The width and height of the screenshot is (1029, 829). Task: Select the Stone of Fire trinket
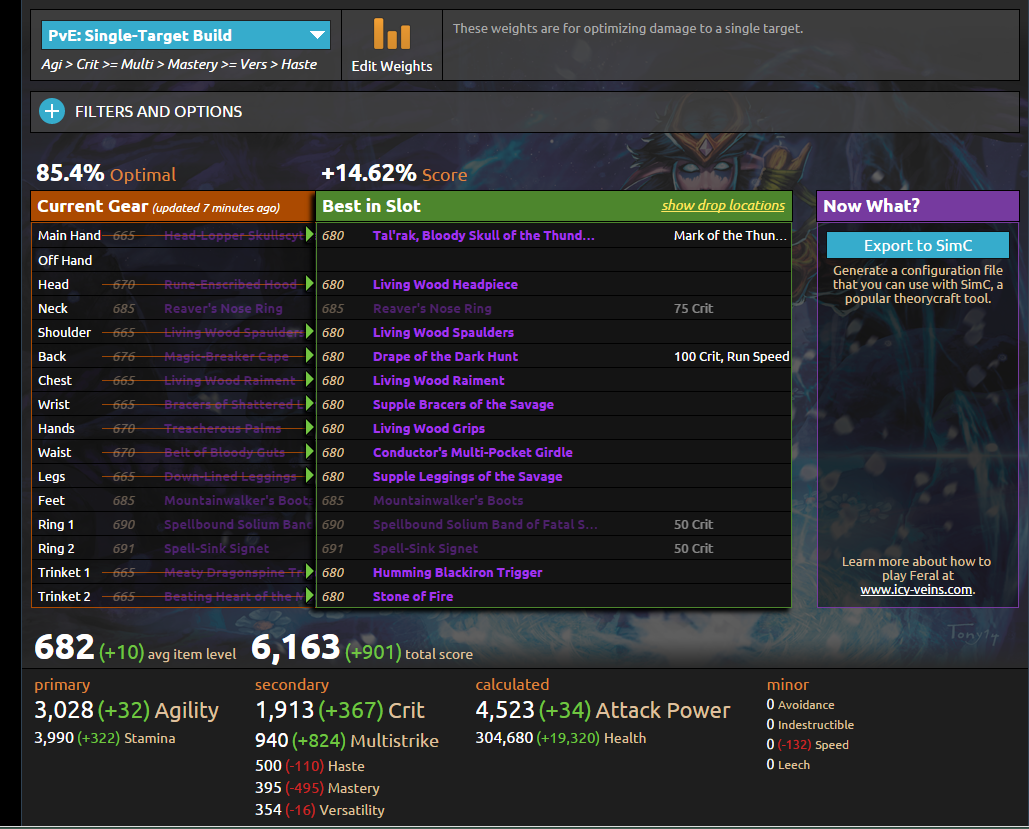point(413,597)
